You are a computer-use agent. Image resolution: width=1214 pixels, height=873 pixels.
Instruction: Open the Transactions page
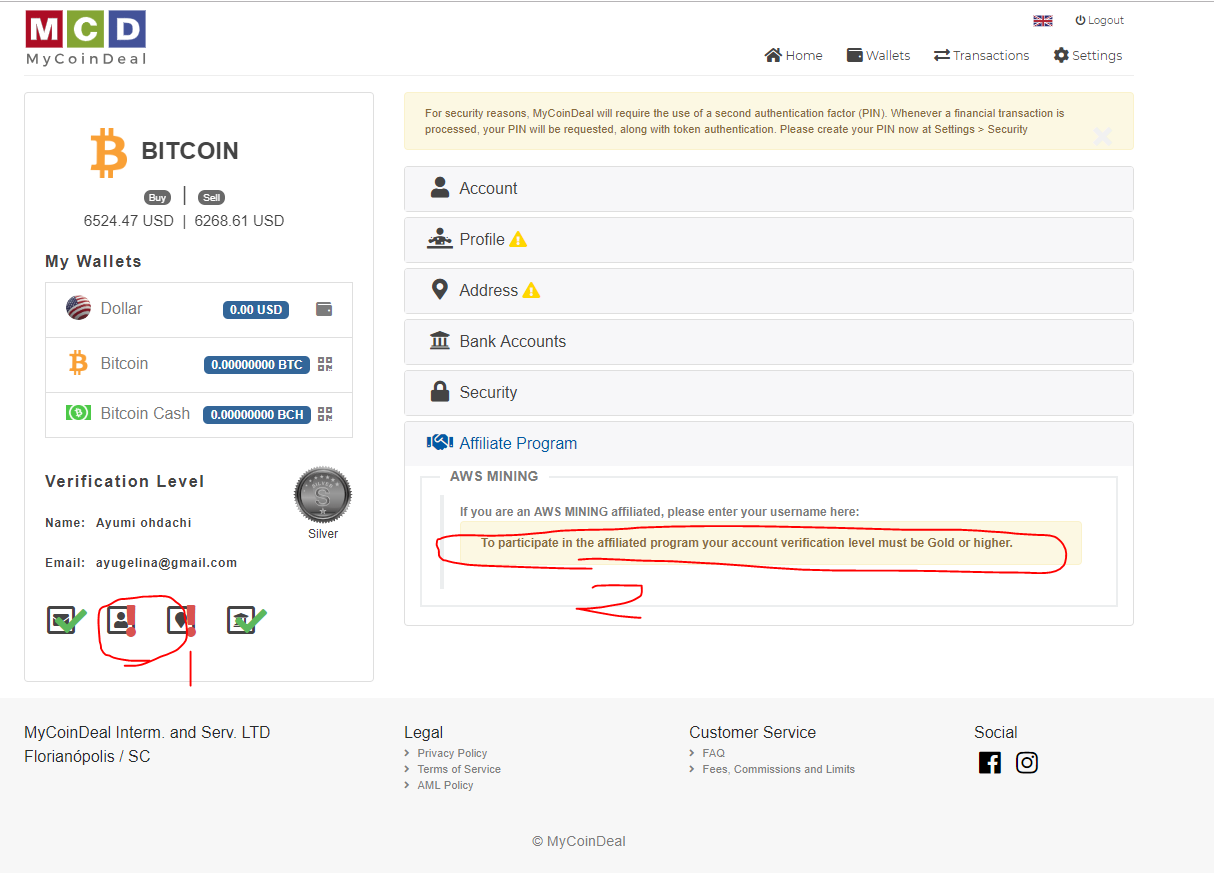[981, 55]
